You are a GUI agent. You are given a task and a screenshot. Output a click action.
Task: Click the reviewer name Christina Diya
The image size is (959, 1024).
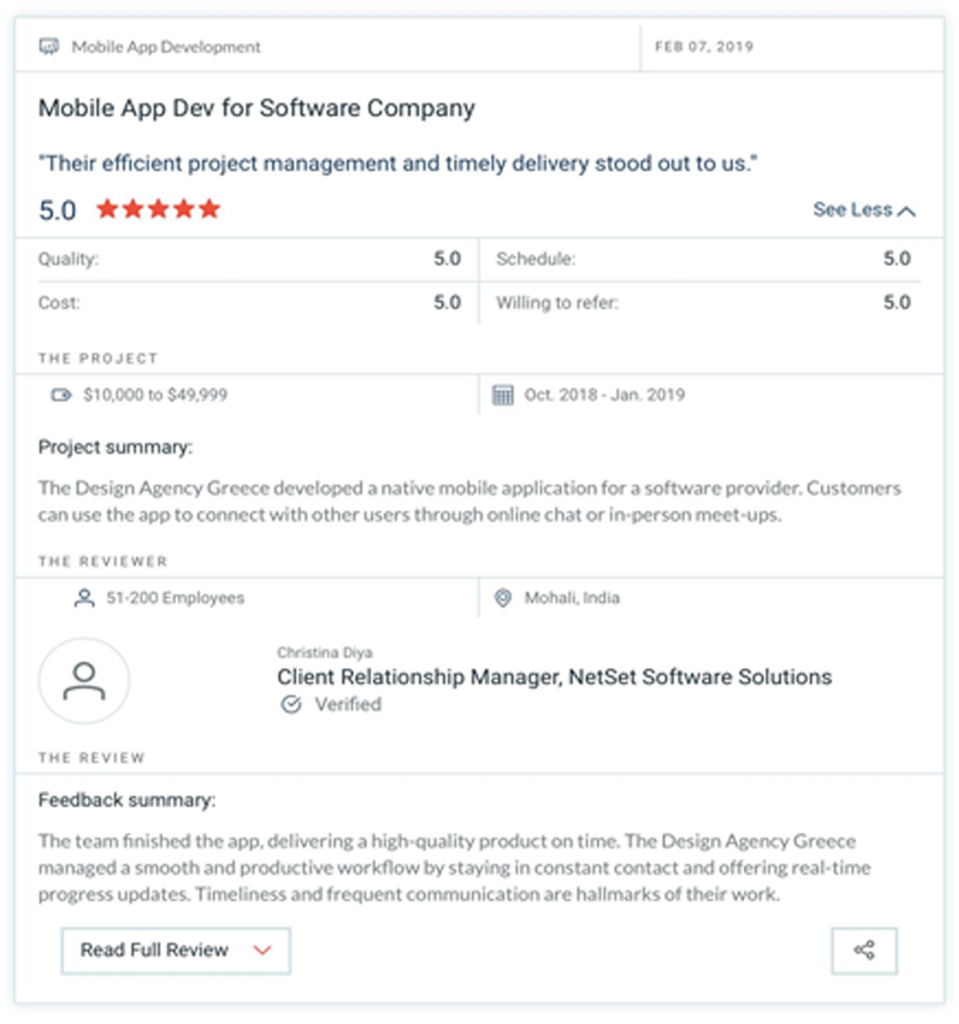point(325,652)
